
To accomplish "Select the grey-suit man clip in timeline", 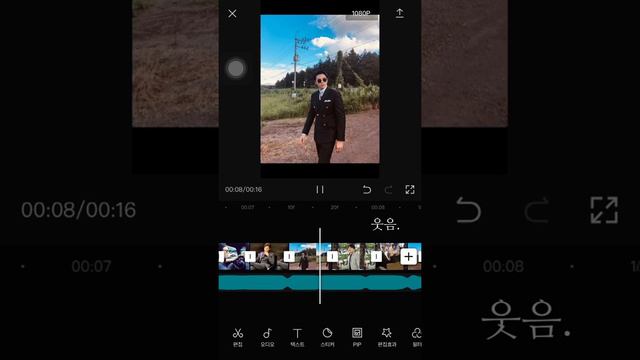I will click(x=354, y=257).
